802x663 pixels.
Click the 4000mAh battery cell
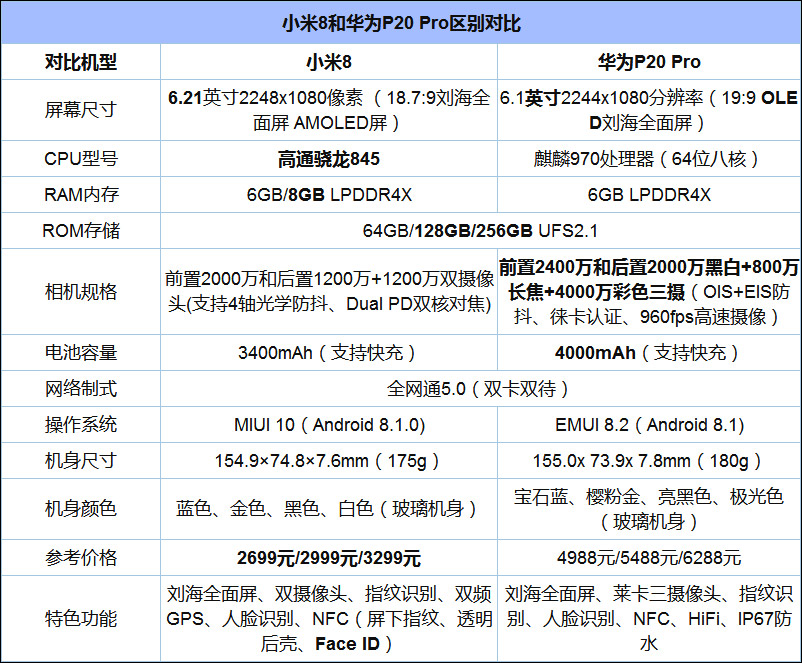click(x=649, y=352)
